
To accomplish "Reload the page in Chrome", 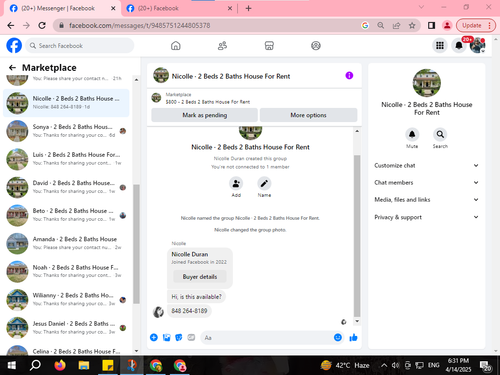I will [x=42, y=25].
